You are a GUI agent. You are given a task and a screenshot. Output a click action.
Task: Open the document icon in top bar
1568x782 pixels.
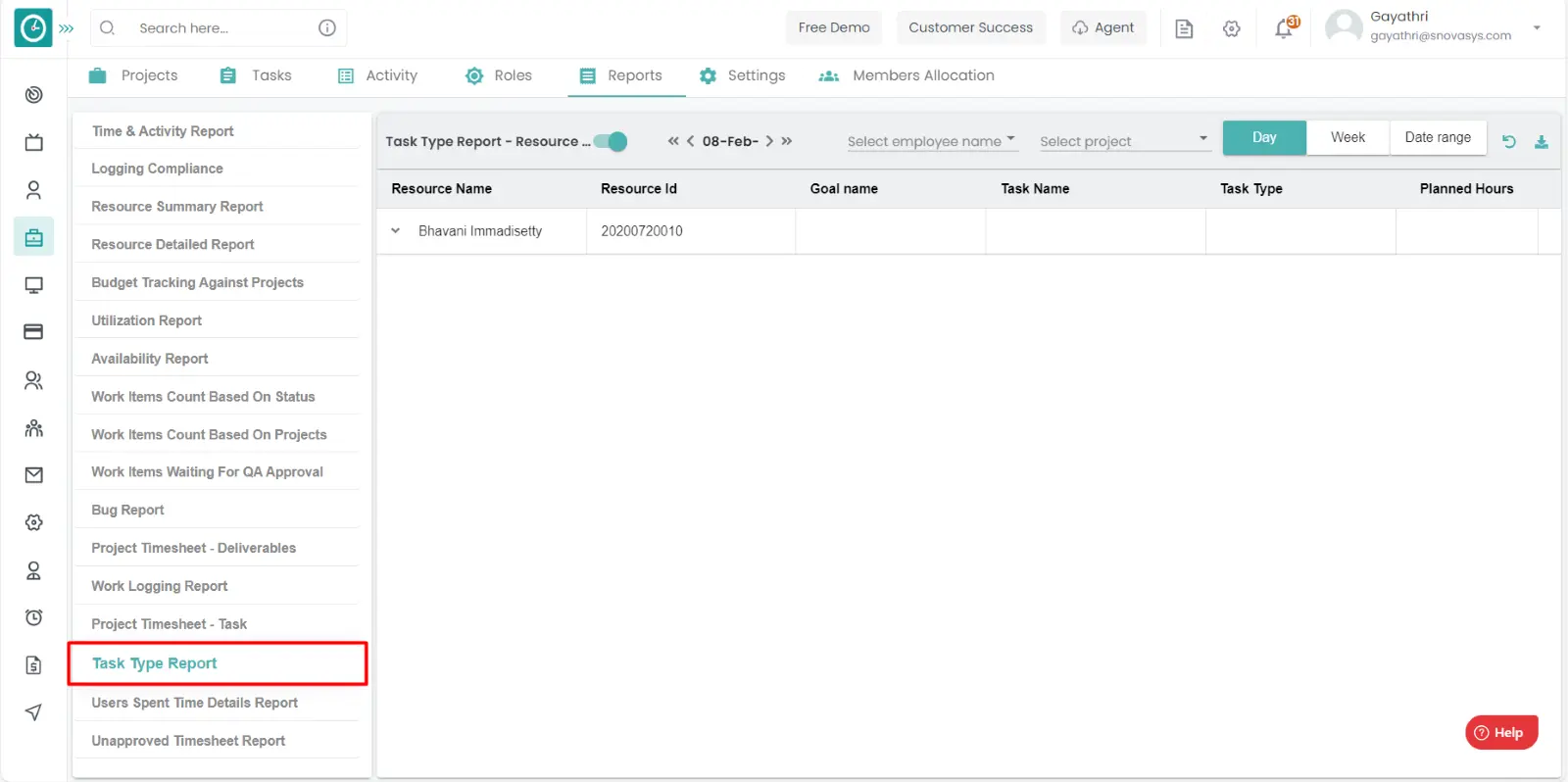(1184, 29)
